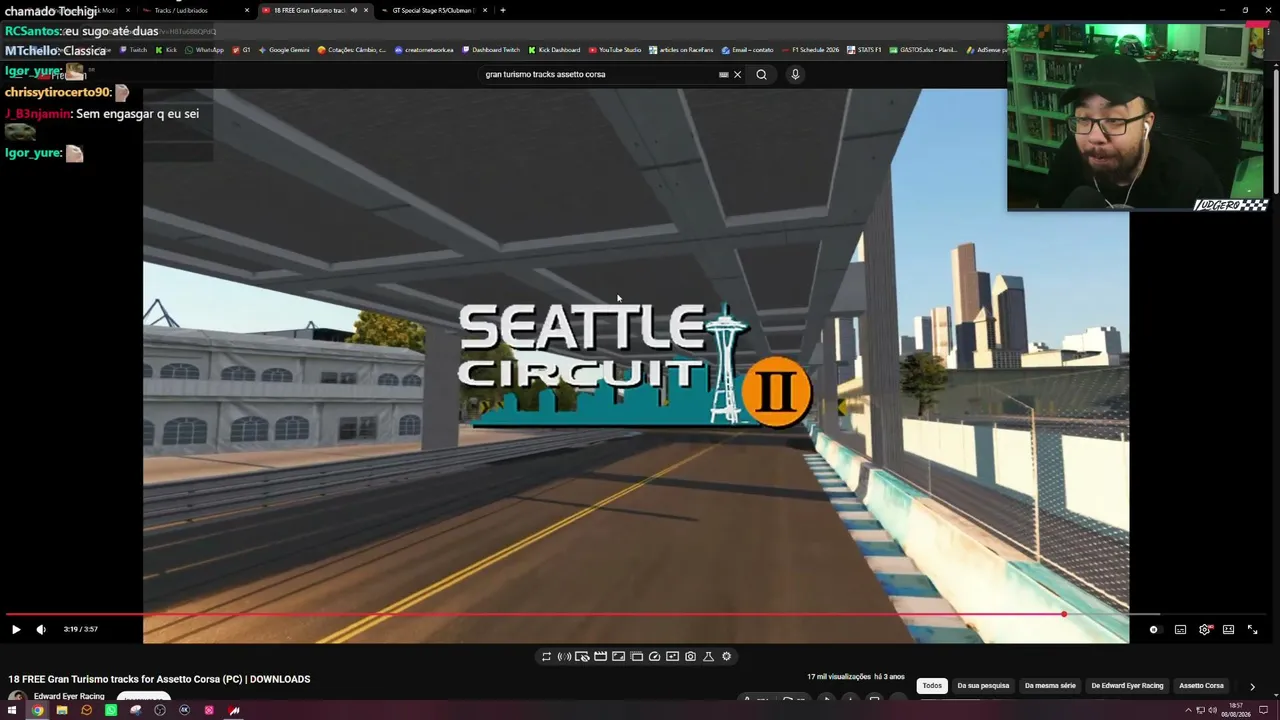Play the YouTube video
This screenshot has width=1280, height=720.
pyautogui.click(x=15, y=629)
